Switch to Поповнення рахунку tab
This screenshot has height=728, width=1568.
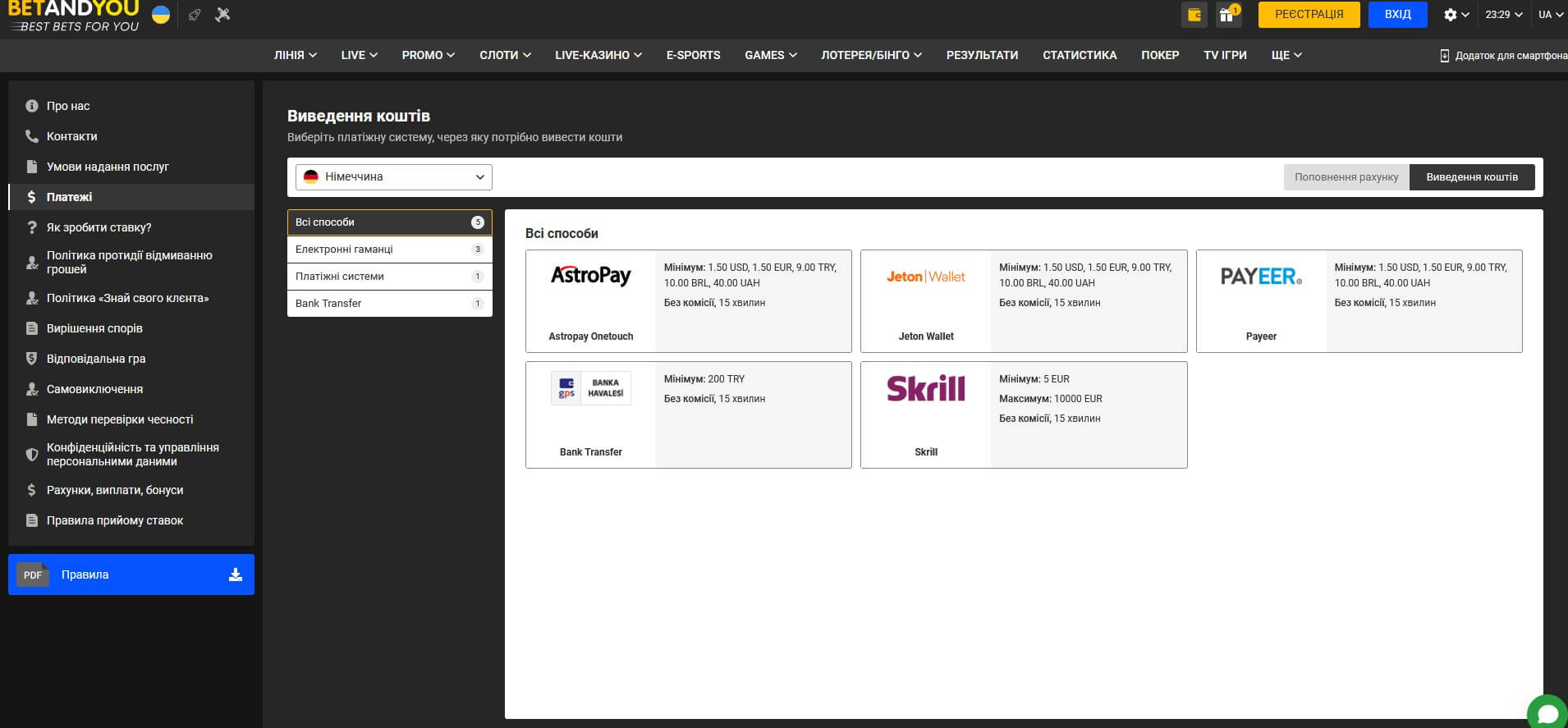coord(1346,177)
